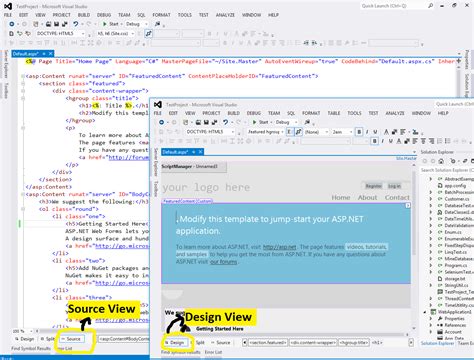Click the Undo icon in back window toolbar
This screenshot has height=360, width=474.
point(76,24)
